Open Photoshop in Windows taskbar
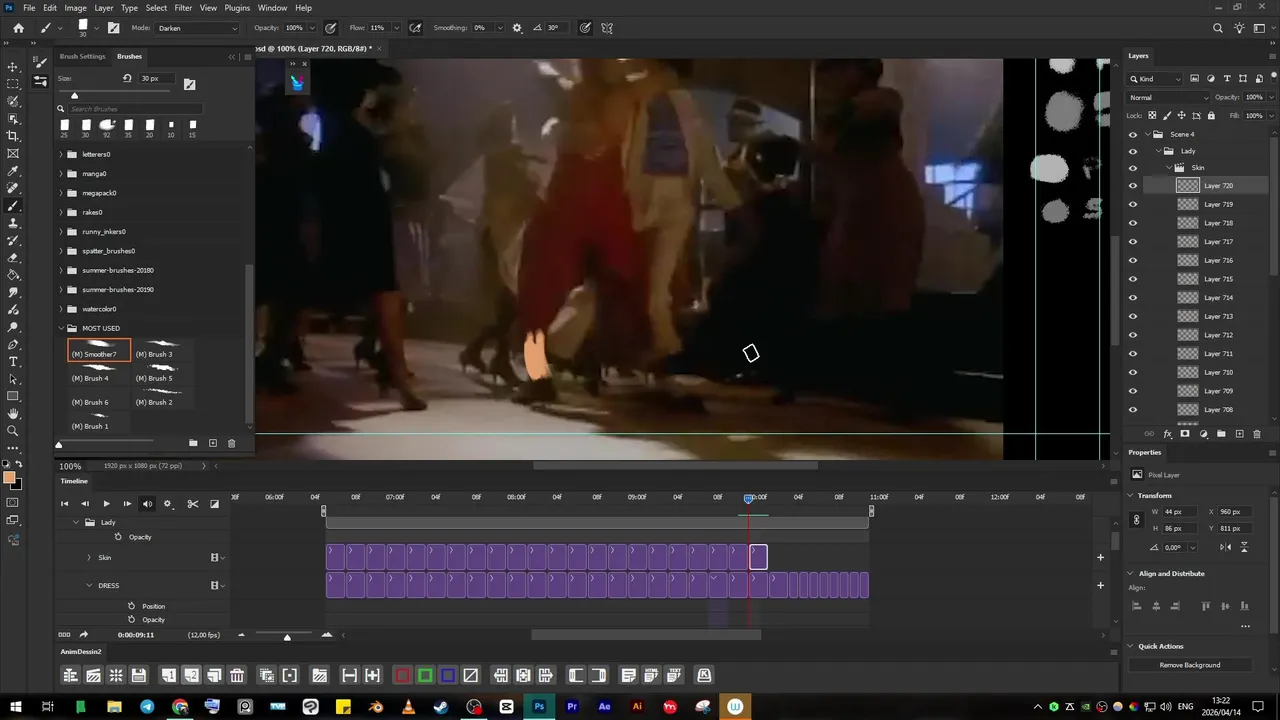 point(539,707)
